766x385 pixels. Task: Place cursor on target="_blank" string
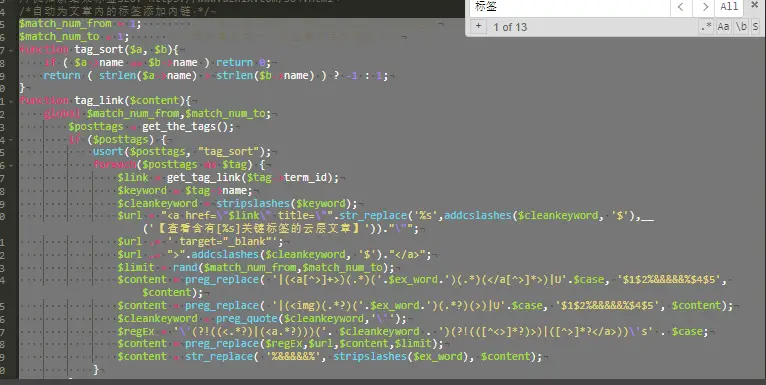pos(225,241)
